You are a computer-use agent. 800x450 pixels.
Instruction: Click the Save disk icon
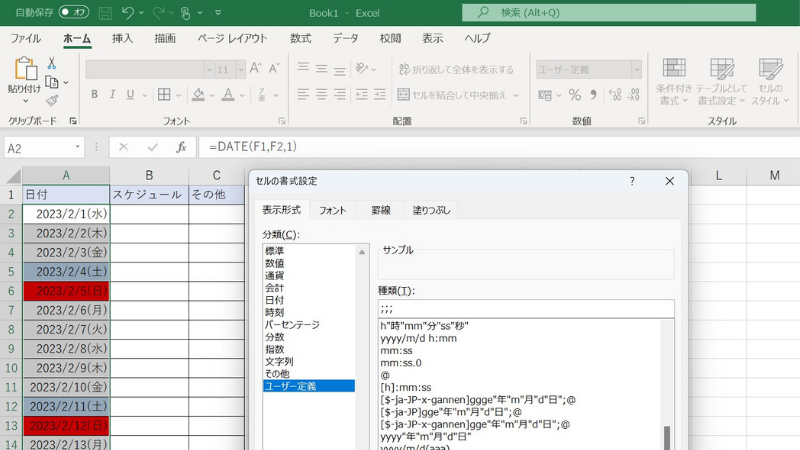coord(105,13)
